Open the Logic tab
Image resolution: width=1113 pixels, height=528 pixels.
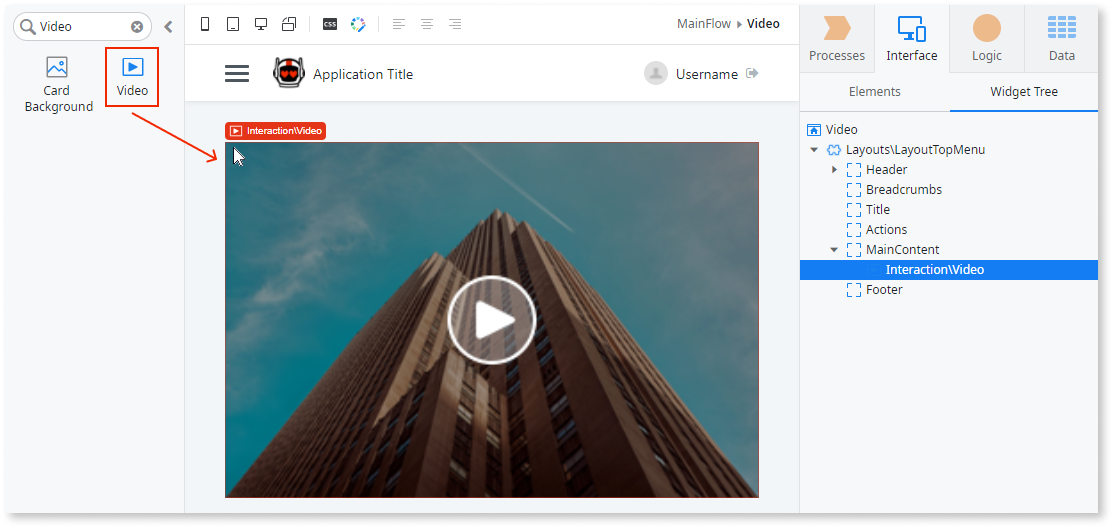[x=987, y=38]
